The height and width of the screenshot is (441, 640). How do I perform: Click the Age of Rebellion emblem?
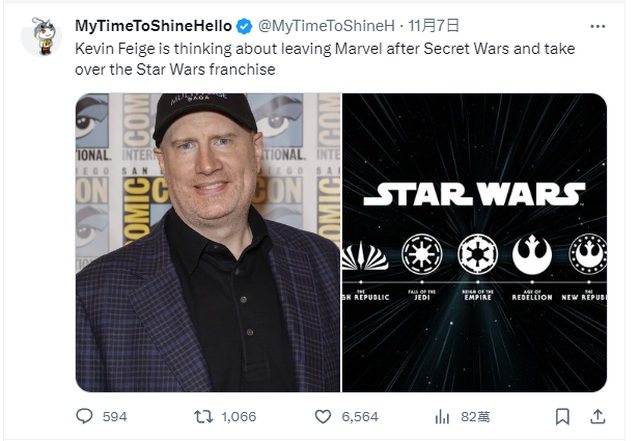(531, 254)
